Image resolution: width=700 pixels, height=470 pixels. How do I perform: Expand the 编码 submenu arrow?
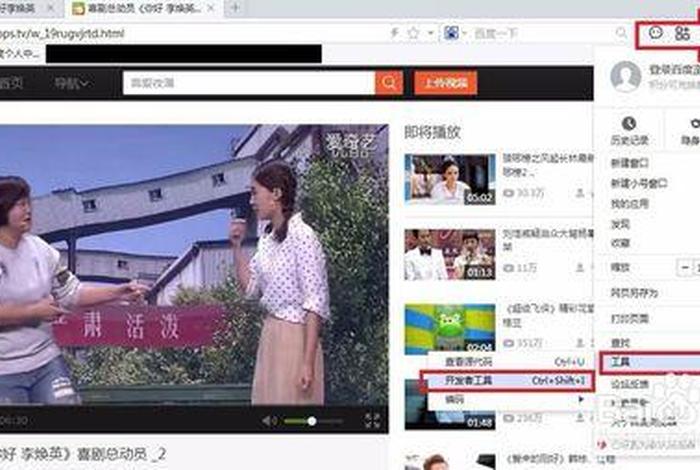(581, 399)
